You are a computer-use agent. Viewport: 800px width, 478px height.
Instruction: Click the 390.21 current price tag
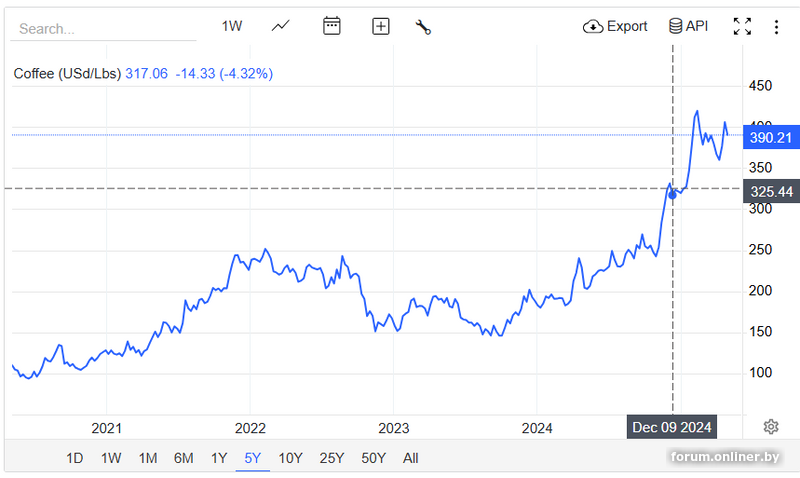click(771, 137)
